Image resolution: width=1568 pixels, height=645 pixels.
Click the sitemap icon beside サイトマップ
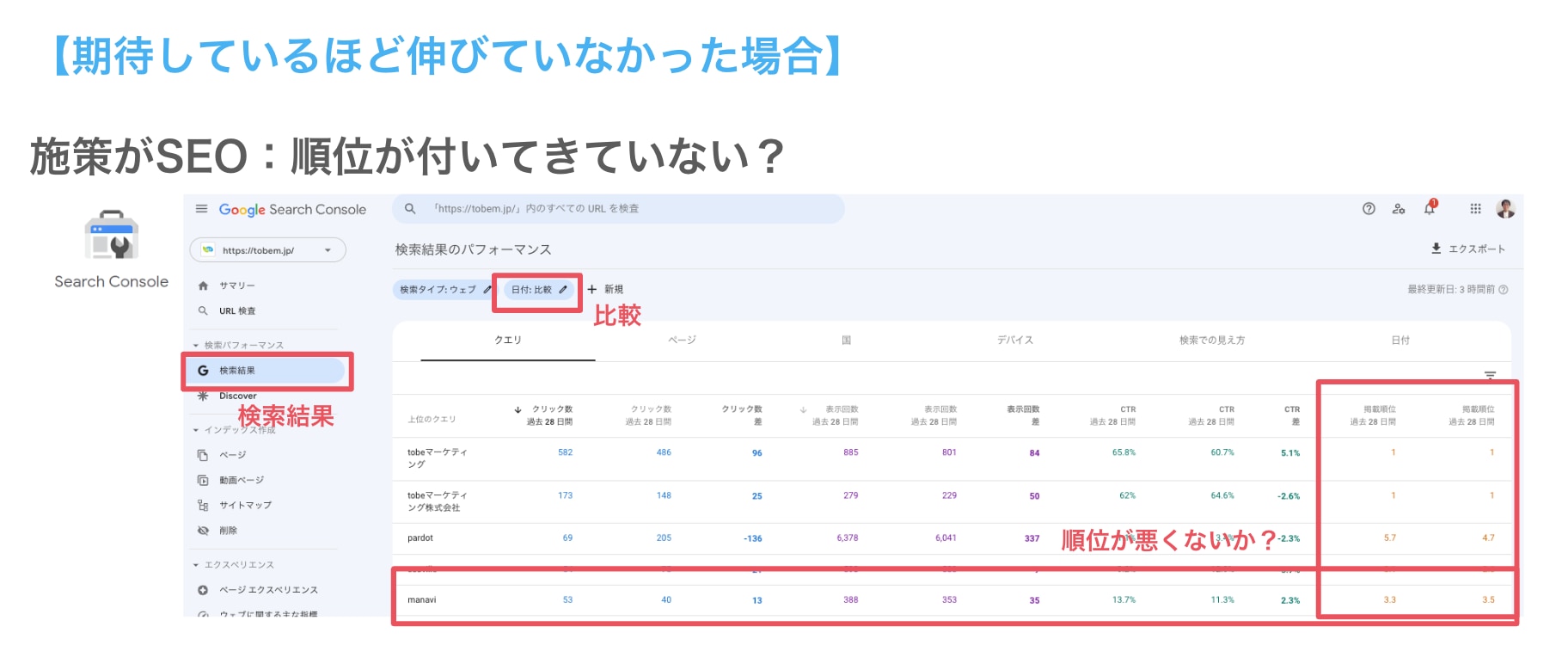tap(203, 506)
